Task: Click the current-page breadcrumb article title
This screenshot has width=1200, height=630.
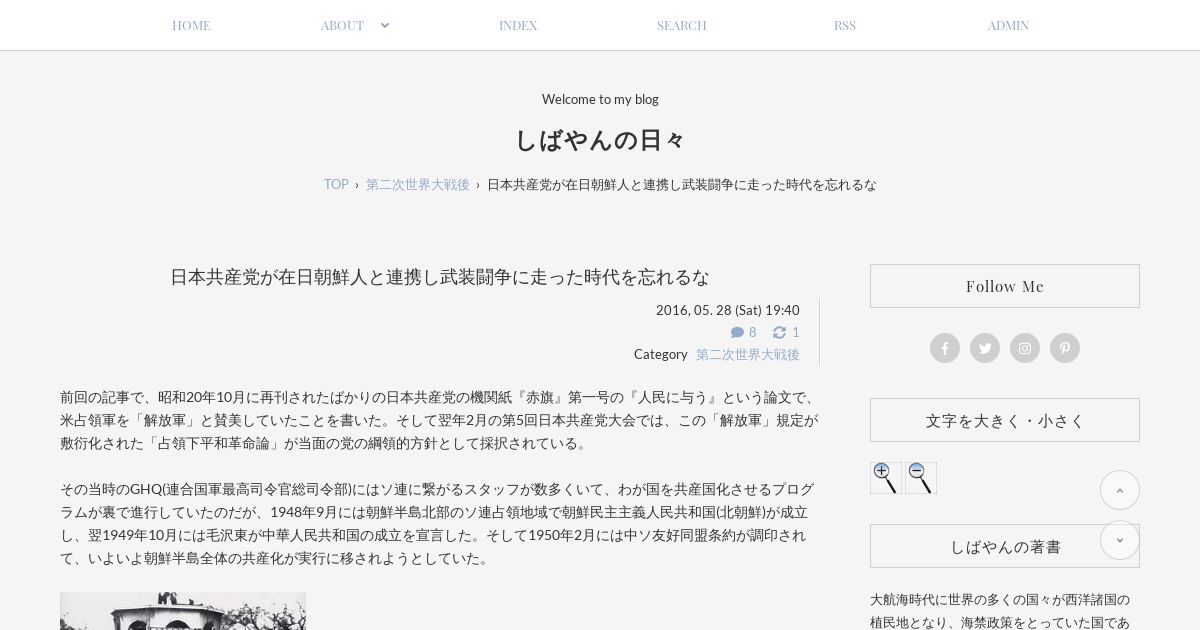Action: (682, 184)
